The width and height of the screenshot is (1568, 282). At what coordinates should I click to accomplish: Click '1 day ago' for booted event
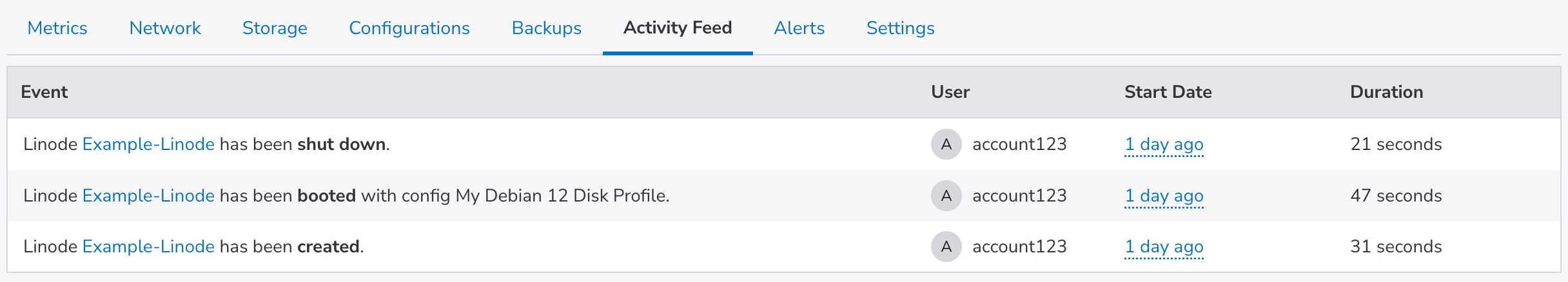tap(1164, 196)
